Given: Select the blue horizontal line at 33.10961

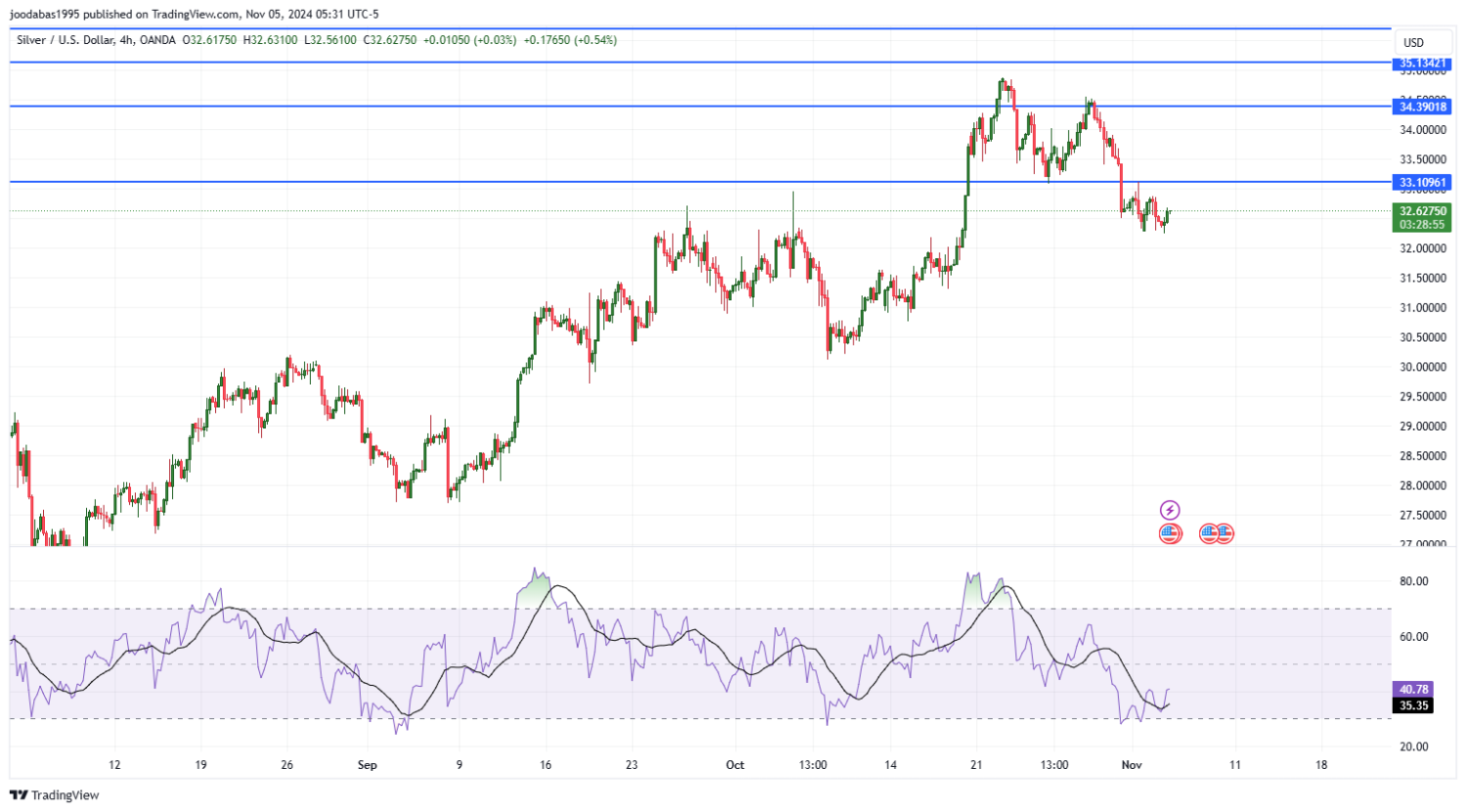Looking at the screenshot, I should coord(700,182).
